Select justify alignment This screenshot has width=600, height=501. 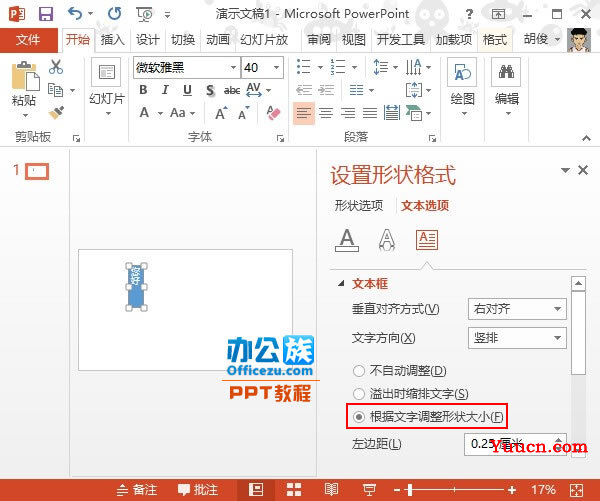370,113
